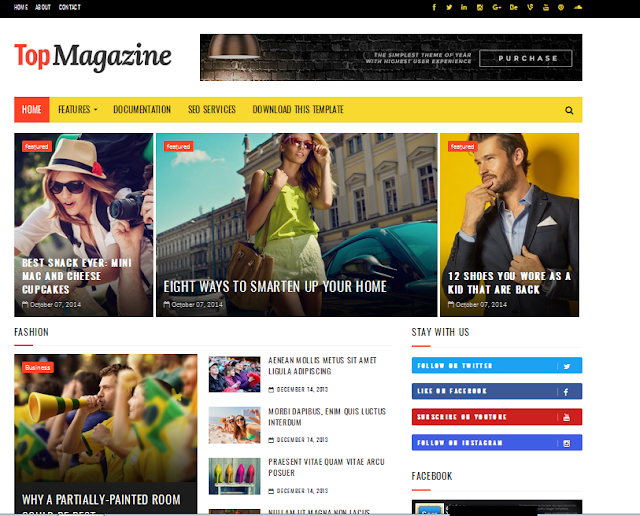Image resolution: width=640 pixels, height=516 pixels.
Task: Click the Like on Facebook button
Action: click(x=497, y=391)
